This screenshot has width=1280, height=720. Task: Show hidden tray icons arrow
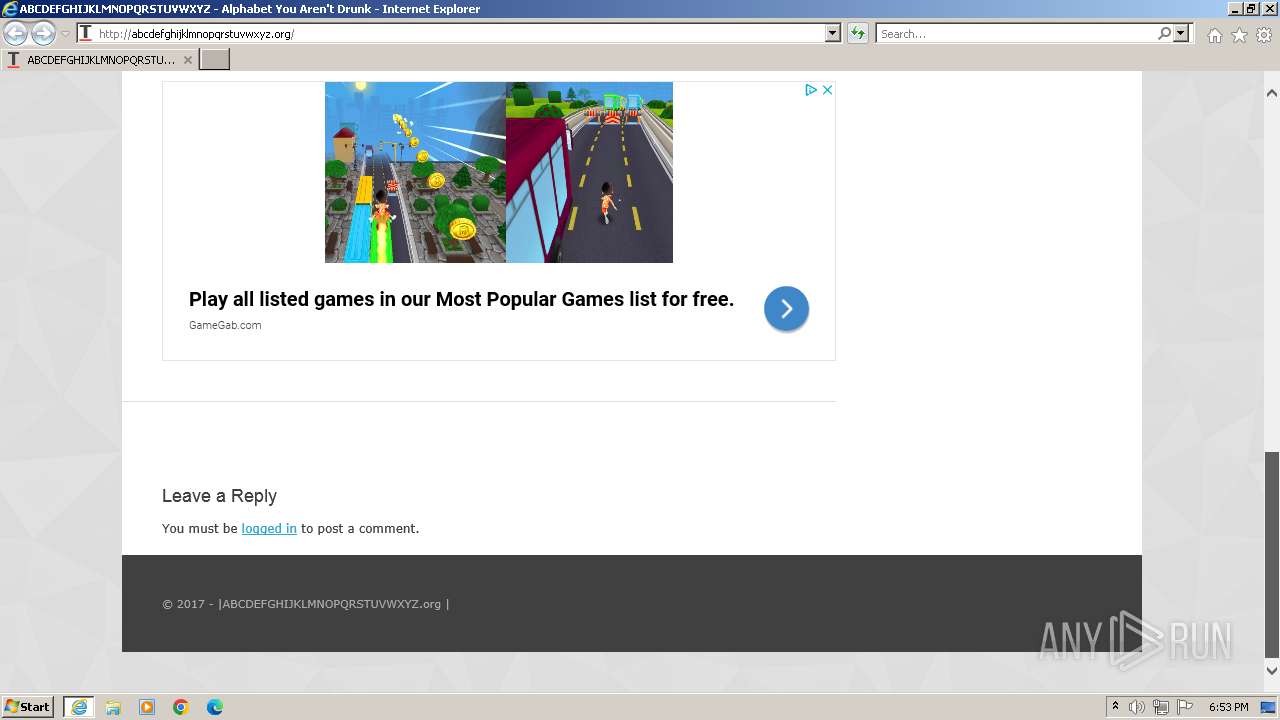click(1115, 707)
